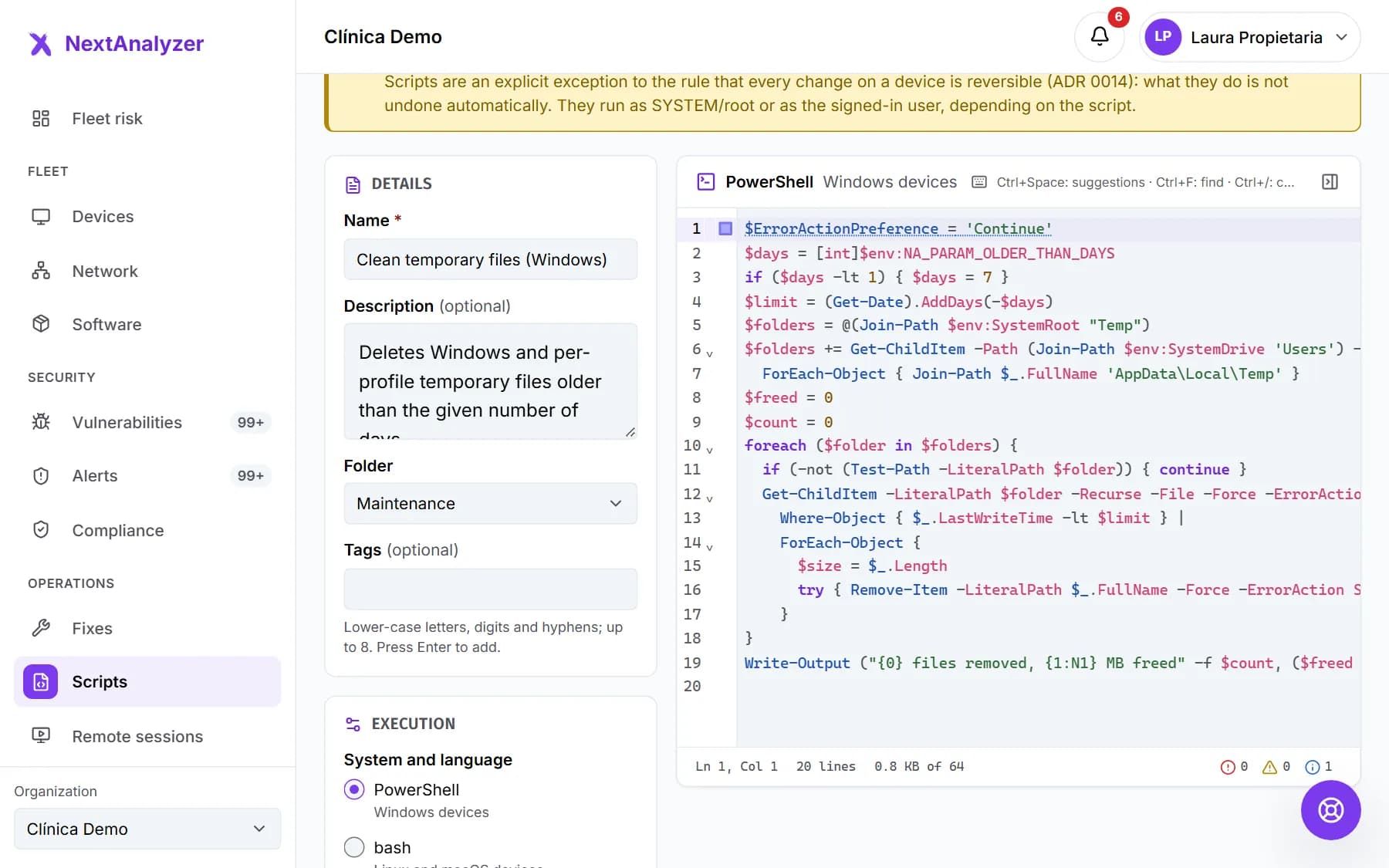Go to Fleet risk dashboard
The width and height of the screenshot is (1389, 868).
coord(147,119)
